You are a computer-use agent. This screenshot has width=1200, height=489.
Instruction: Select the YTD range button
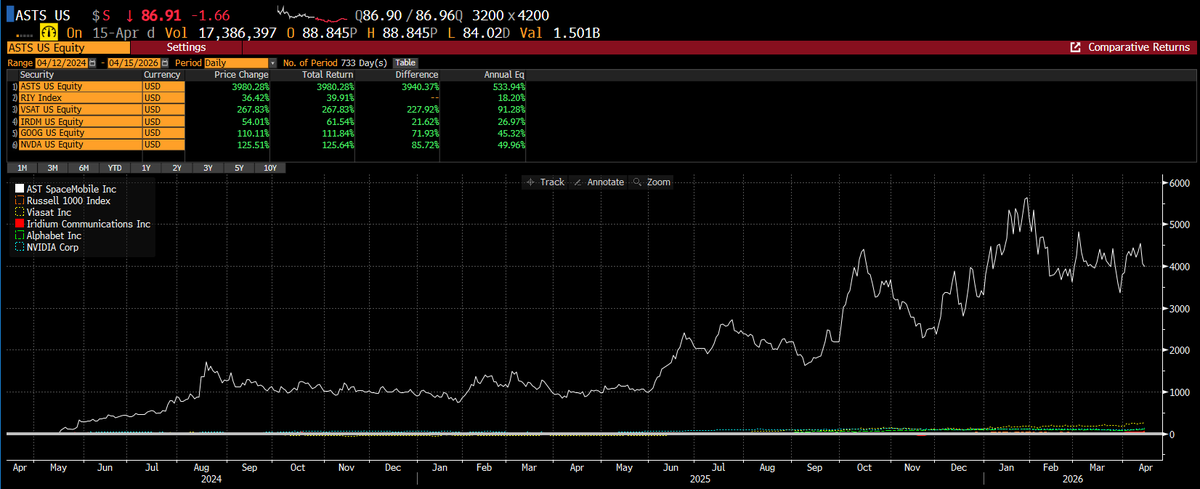[x=114, y=167]
